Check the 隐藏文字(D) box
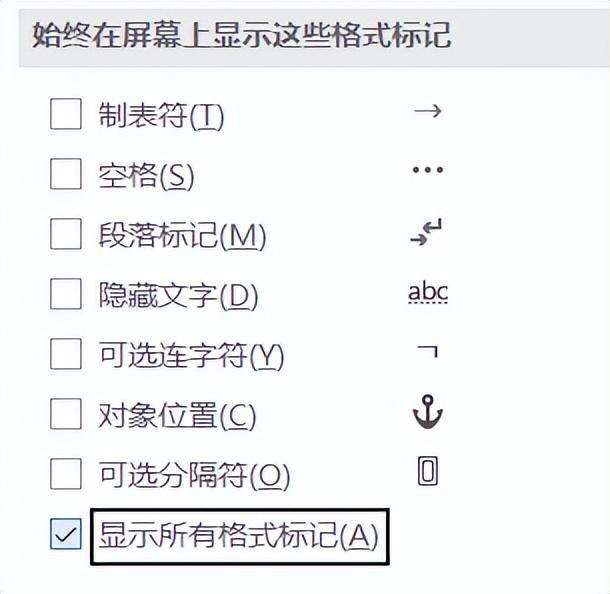 [x=66, y=294]
